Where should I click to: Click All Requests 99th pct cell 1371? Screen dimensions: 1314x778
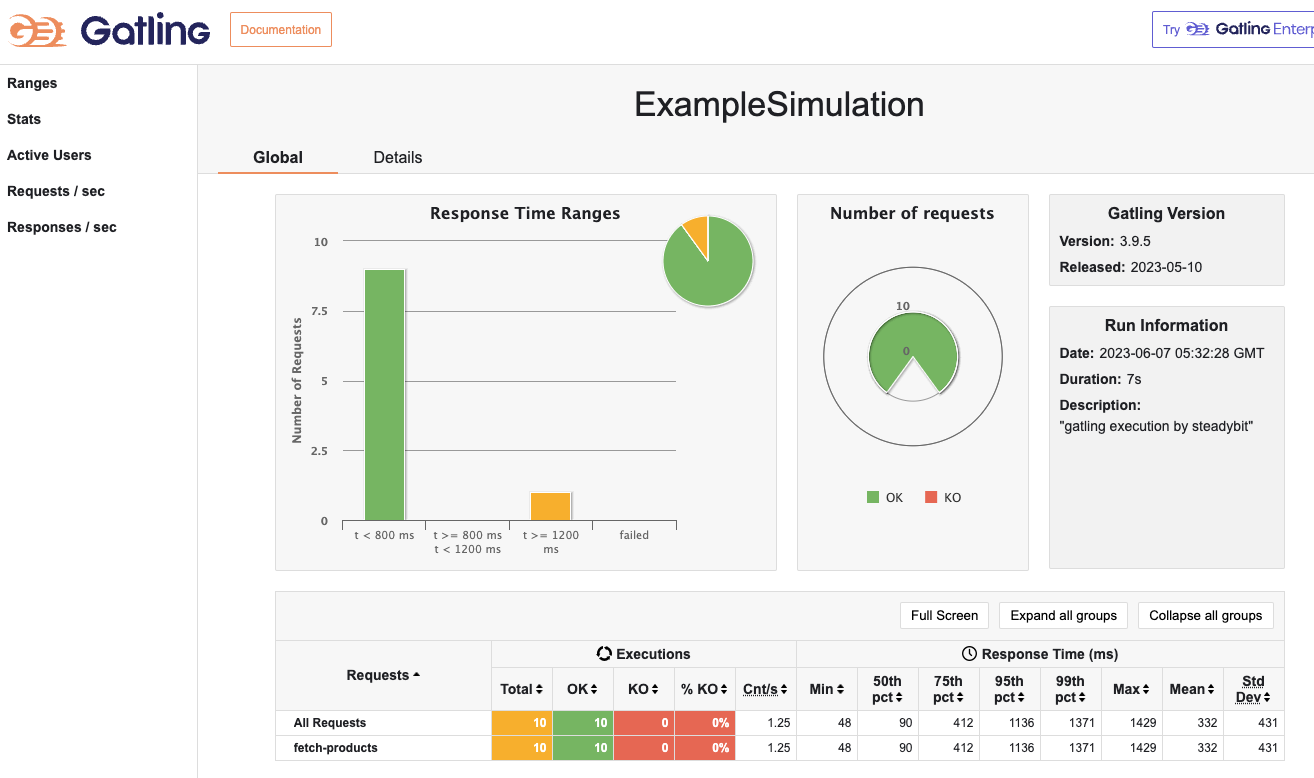point(1071,723)
